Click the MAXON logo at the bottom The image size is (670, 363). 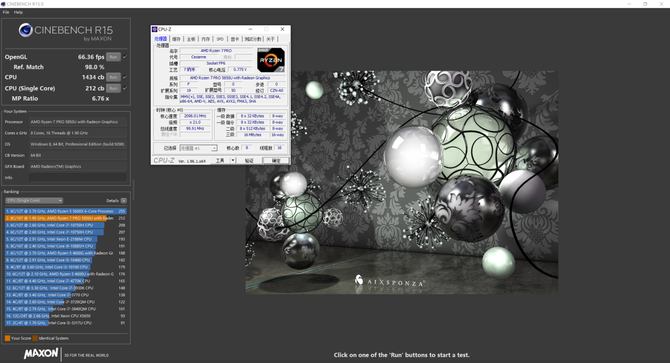(41, 354)
